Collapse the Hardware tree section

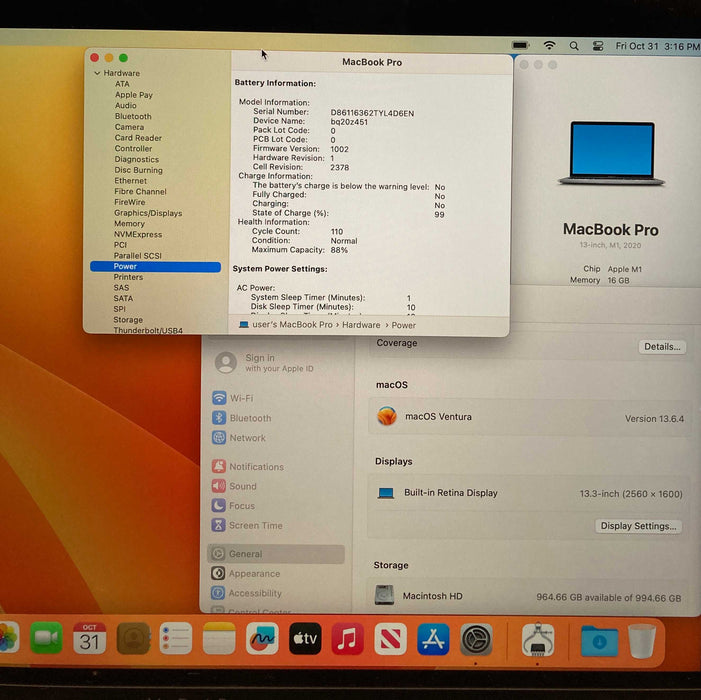click(97, 73)
